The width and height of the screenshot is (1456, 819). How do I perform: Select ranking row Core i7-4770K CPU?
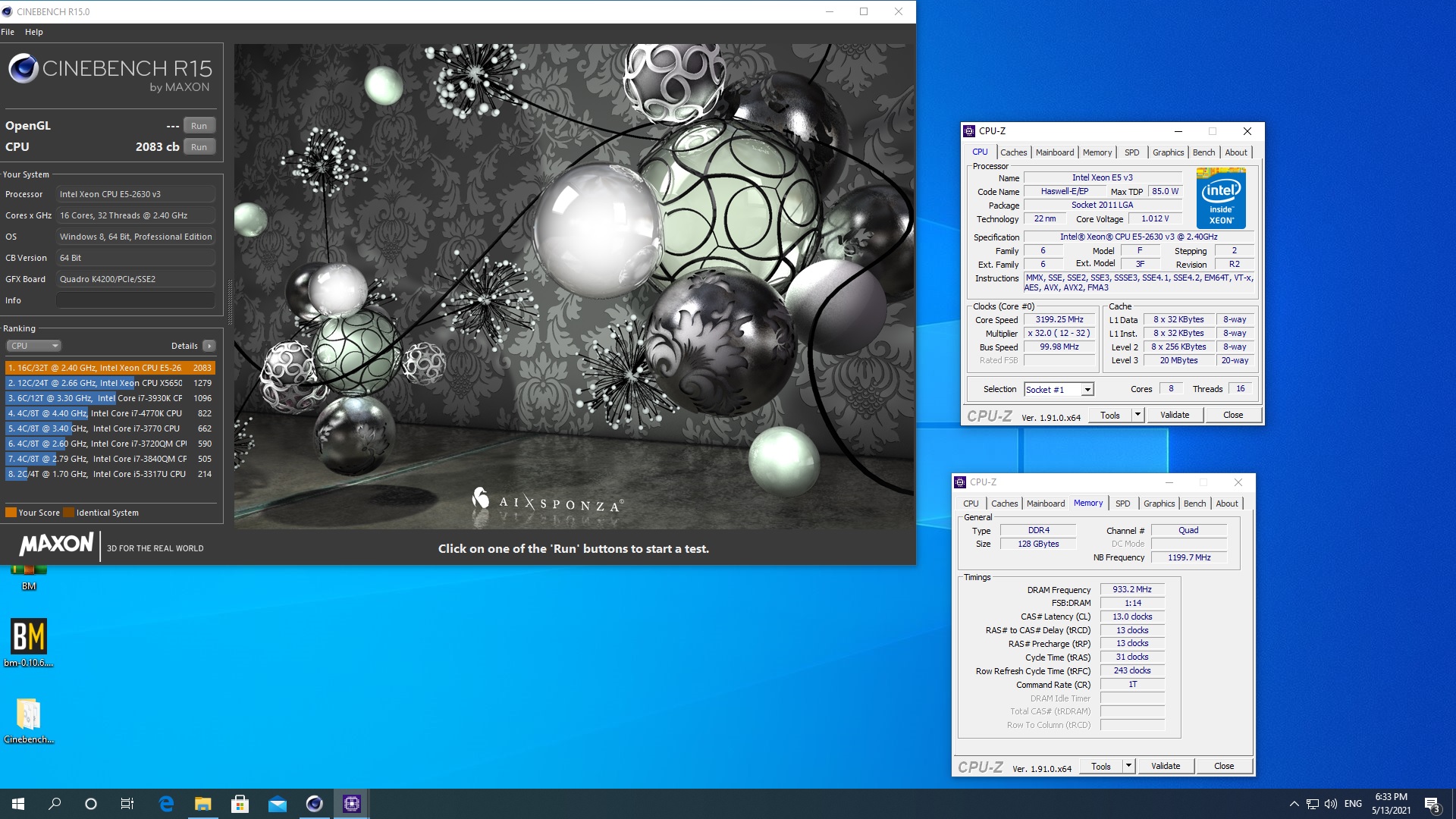[x=111, y=413]
